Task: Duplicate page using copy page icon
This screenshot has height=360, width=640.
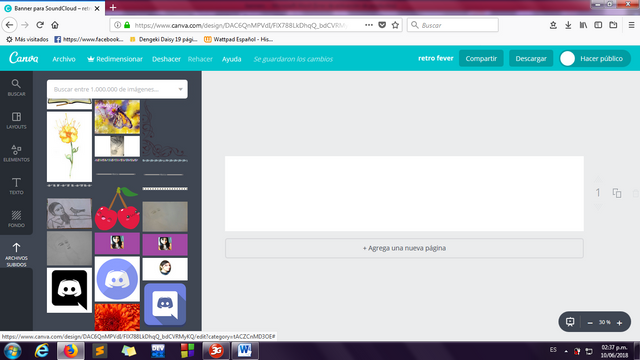Action: 617,193
